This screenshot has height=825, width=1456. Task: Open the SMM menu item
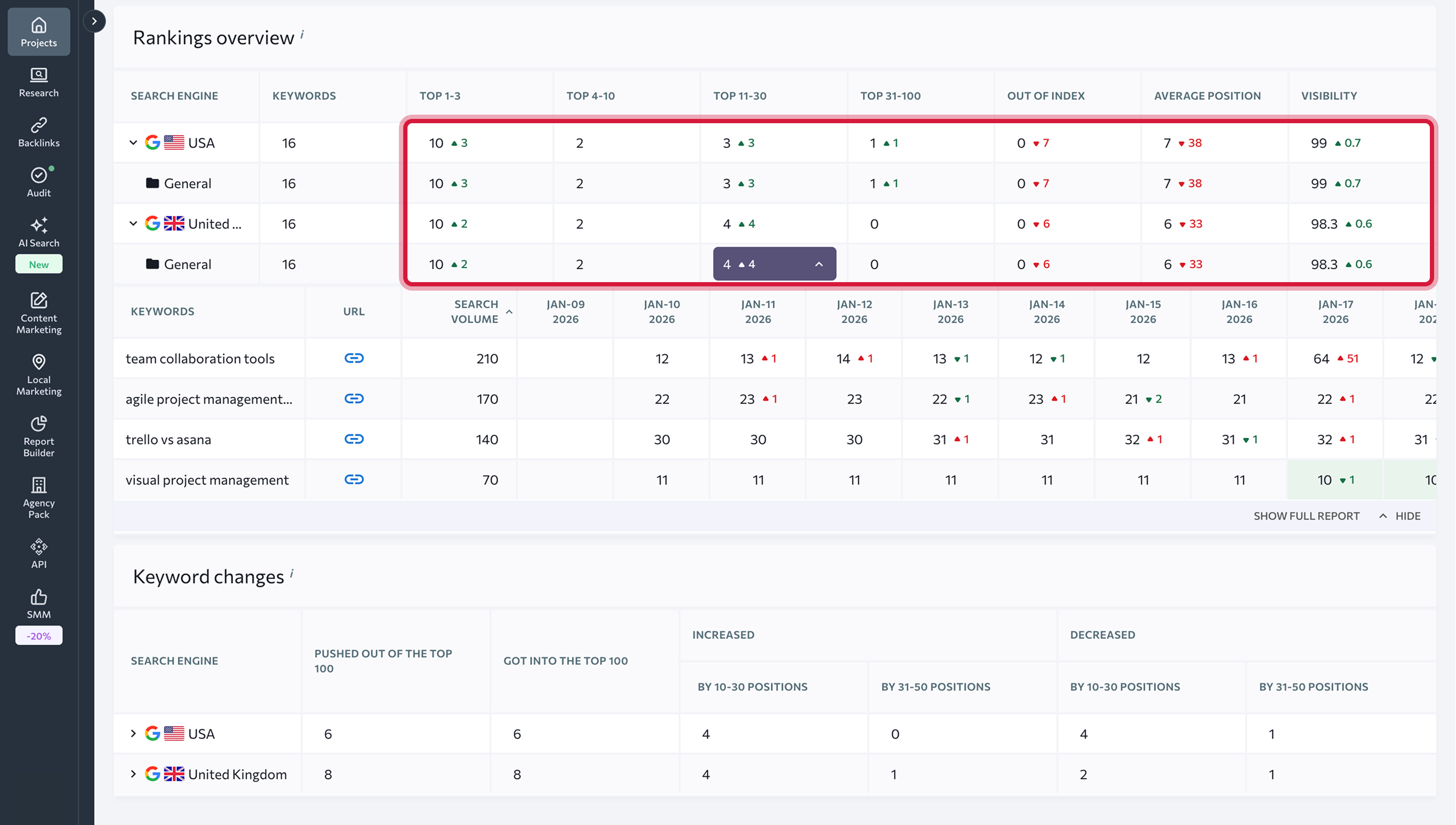coord(38,604)
